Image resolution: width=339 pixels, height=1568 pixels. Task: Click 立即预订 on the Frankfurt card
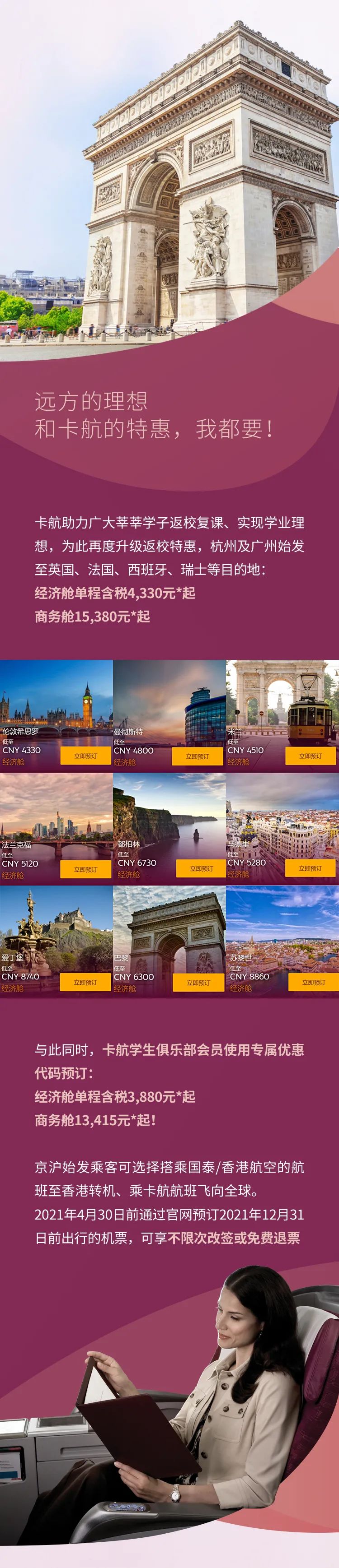click(x=85, y=869)
